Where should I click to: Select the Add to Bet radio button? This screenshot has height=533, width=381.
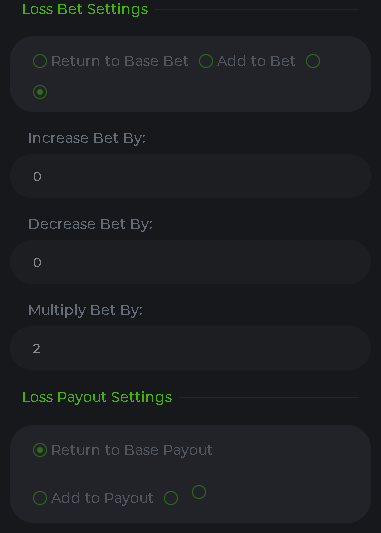click(206, 61)
